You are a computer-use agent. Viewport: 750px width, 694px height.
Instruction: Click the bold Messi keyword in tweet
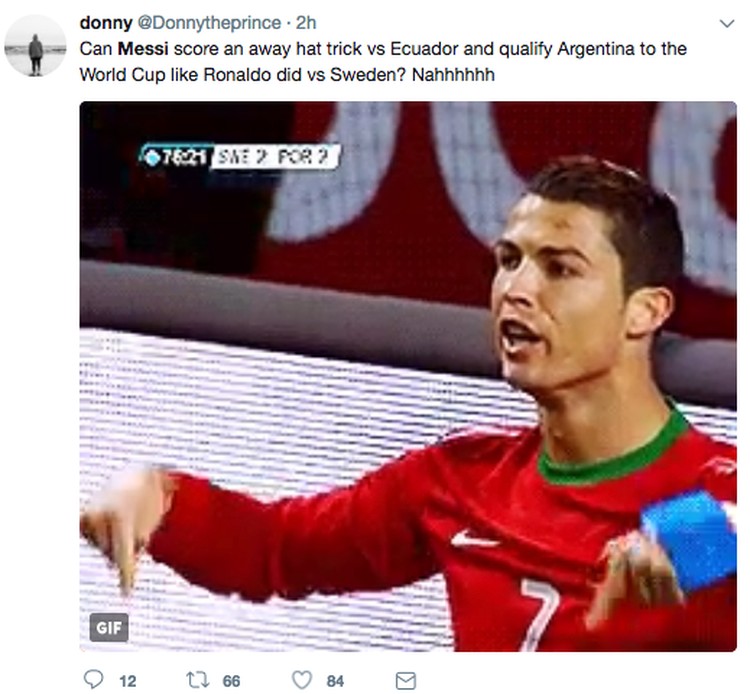coord(143,49)
